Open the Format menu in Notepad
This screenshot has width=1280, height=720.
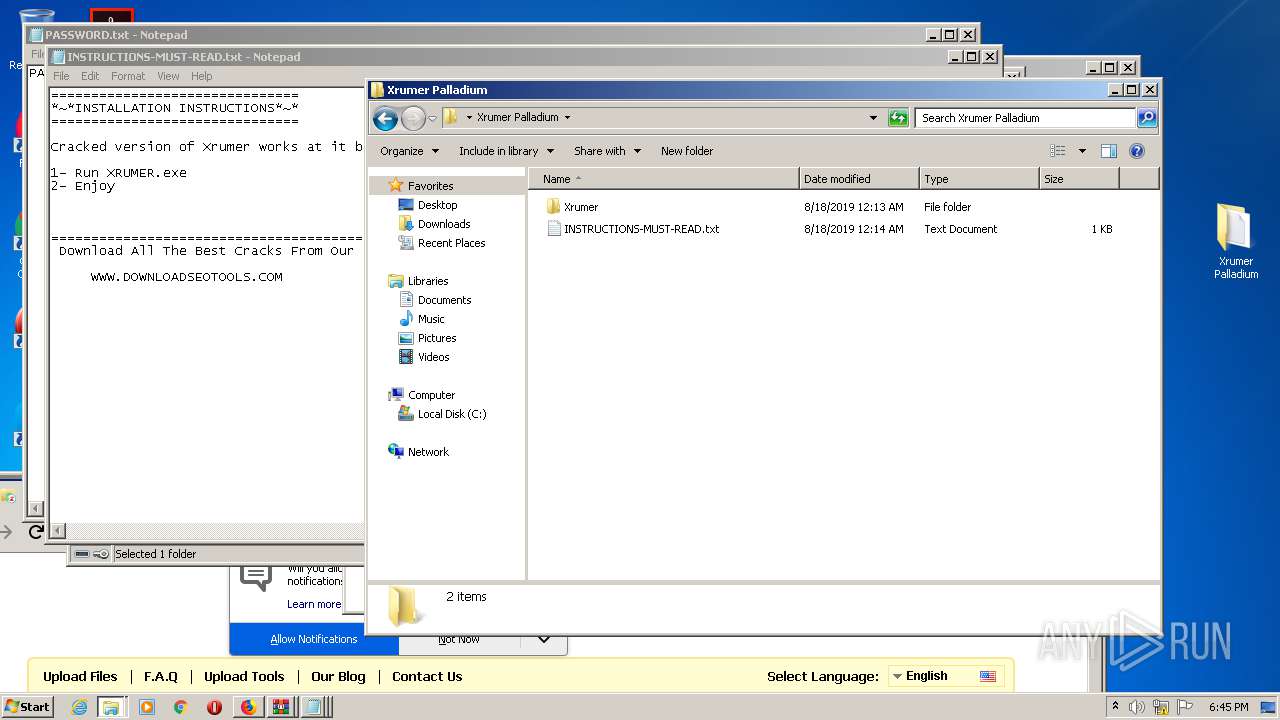click(128, 76)
